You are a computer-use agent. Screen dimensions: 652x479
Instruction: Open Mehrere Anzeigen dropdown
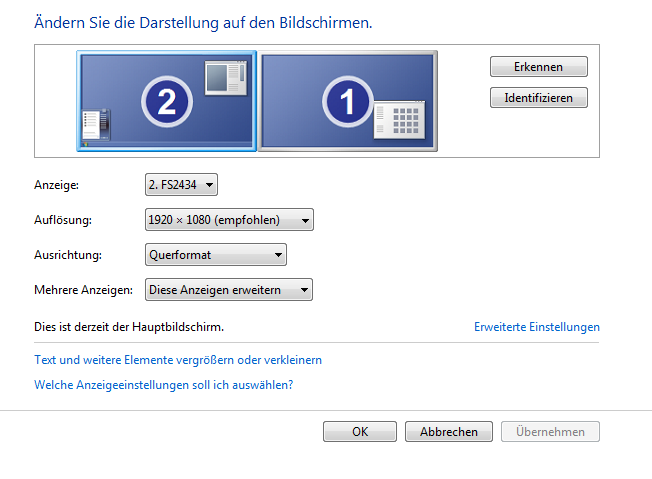(x=229, y=289)
